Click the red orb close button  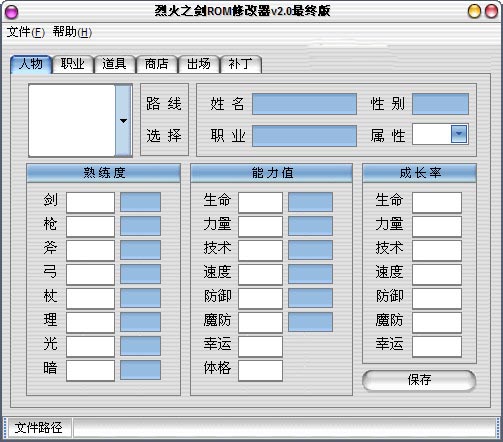pyautogui.click(x=491, y=11)
